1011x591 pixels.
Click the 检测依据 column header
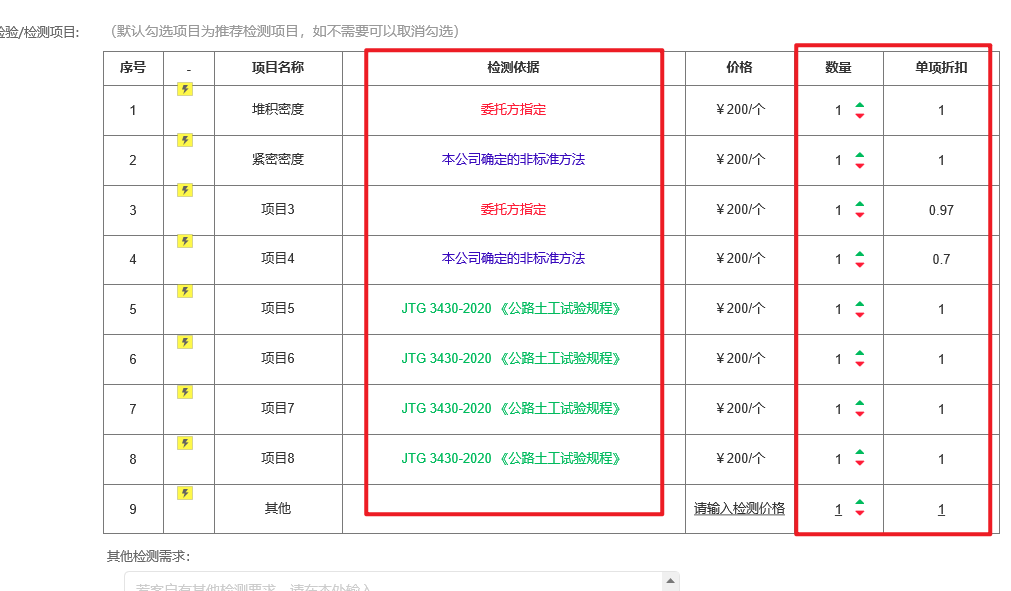click(x=513, y=67)
